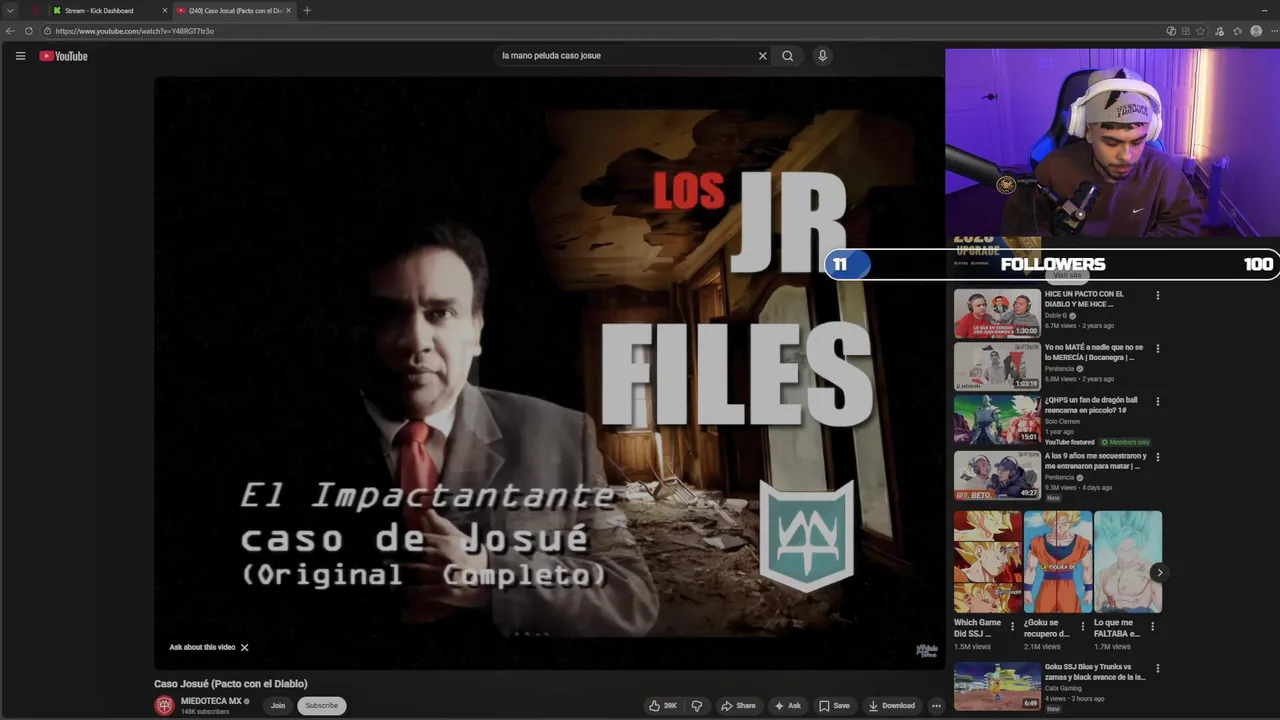The width and height of the screenshot is (1280, 720).
Task: Click the Join membership button
Action: pos(278,705)
